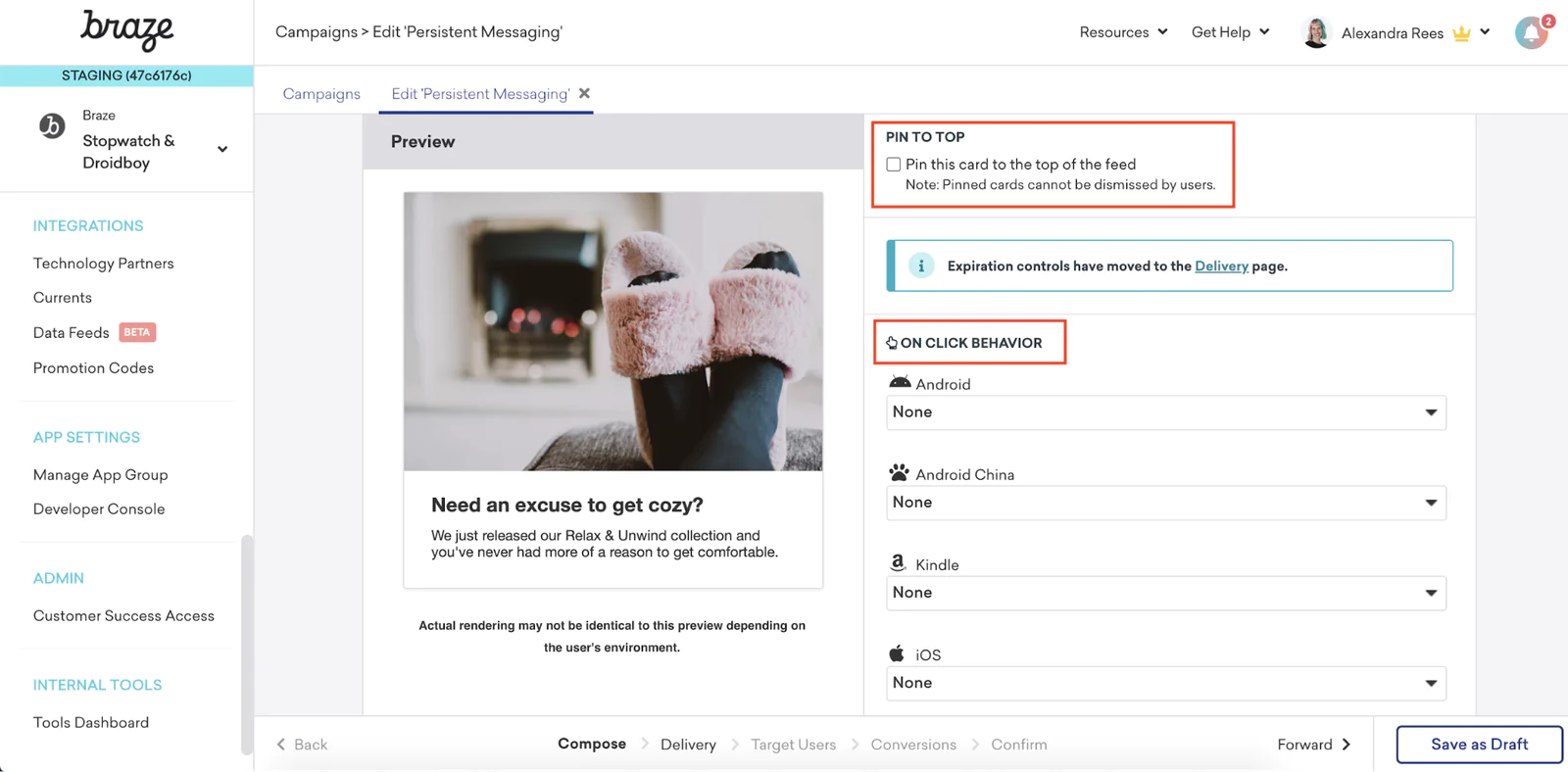
Task: Click the slippers preview image
Action: [613, 331]
